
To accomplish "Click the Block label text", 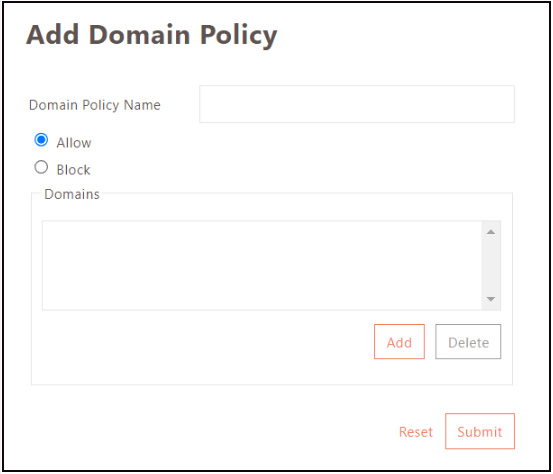I will pyautogui.click(x=73, y=170).
